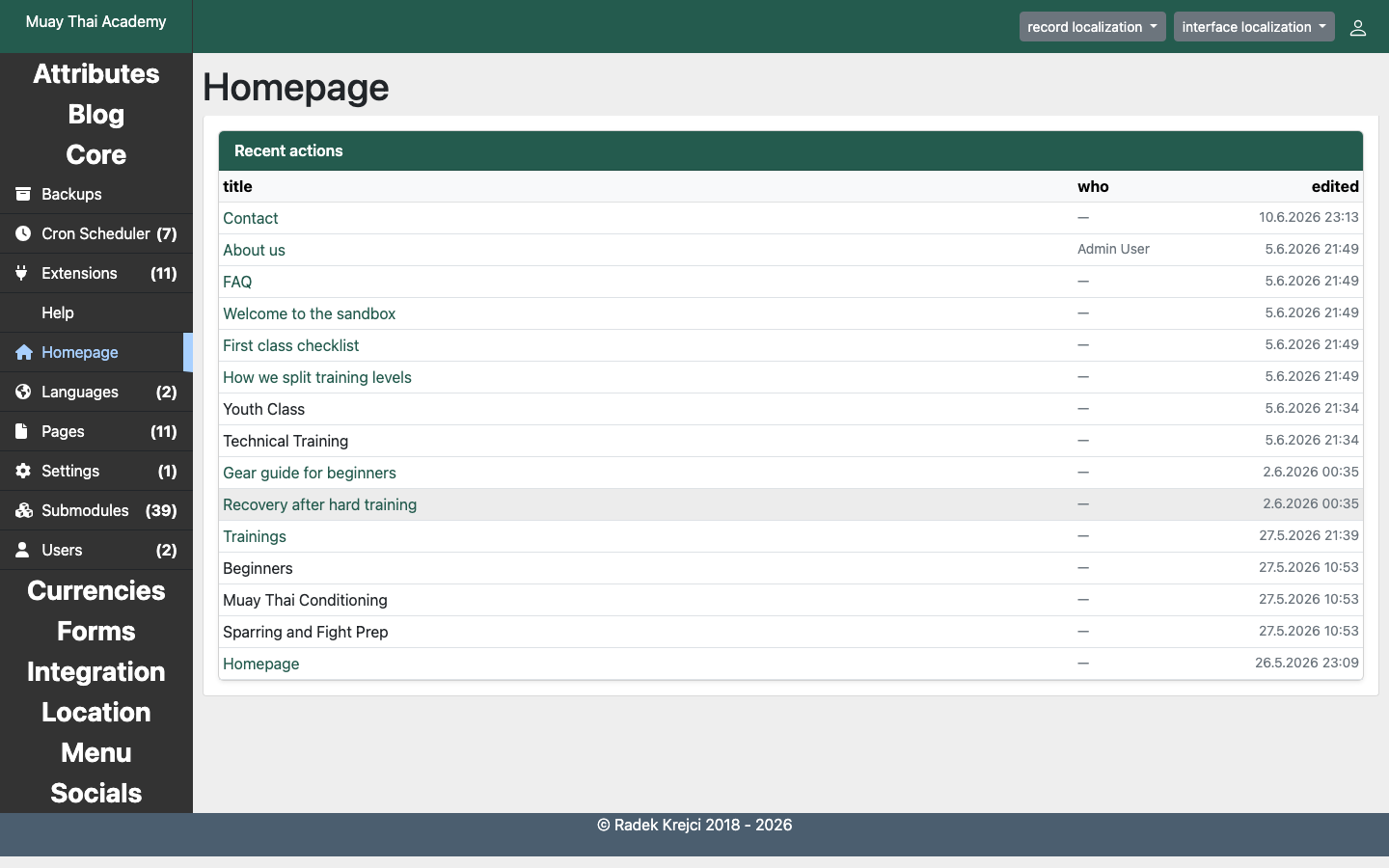Open the About us record link
Viewport: 1389px width, 868px height.
coord(254,250)
